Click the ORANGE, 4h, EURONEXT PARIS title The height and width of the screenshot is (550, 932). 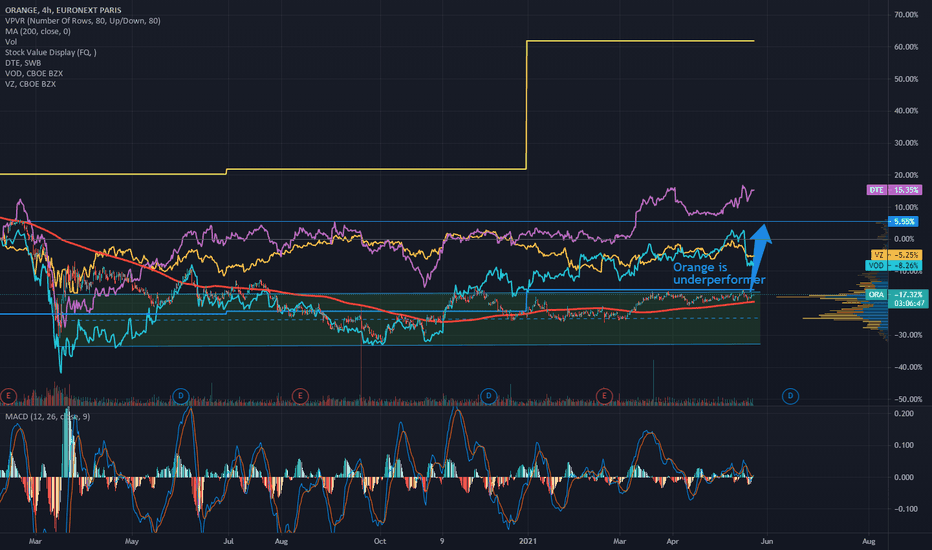(63, 10)
